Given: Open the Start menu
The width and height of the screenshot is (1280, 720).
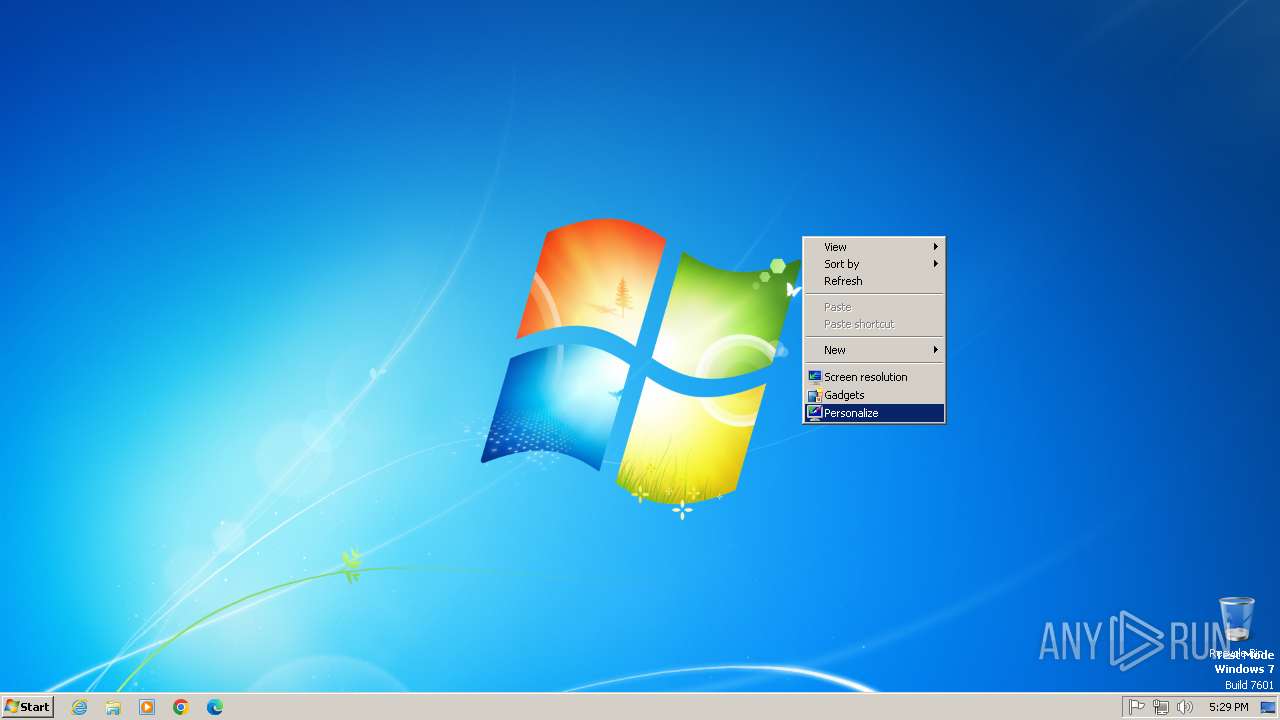Looking at the screenshot, I should point(27,706).
